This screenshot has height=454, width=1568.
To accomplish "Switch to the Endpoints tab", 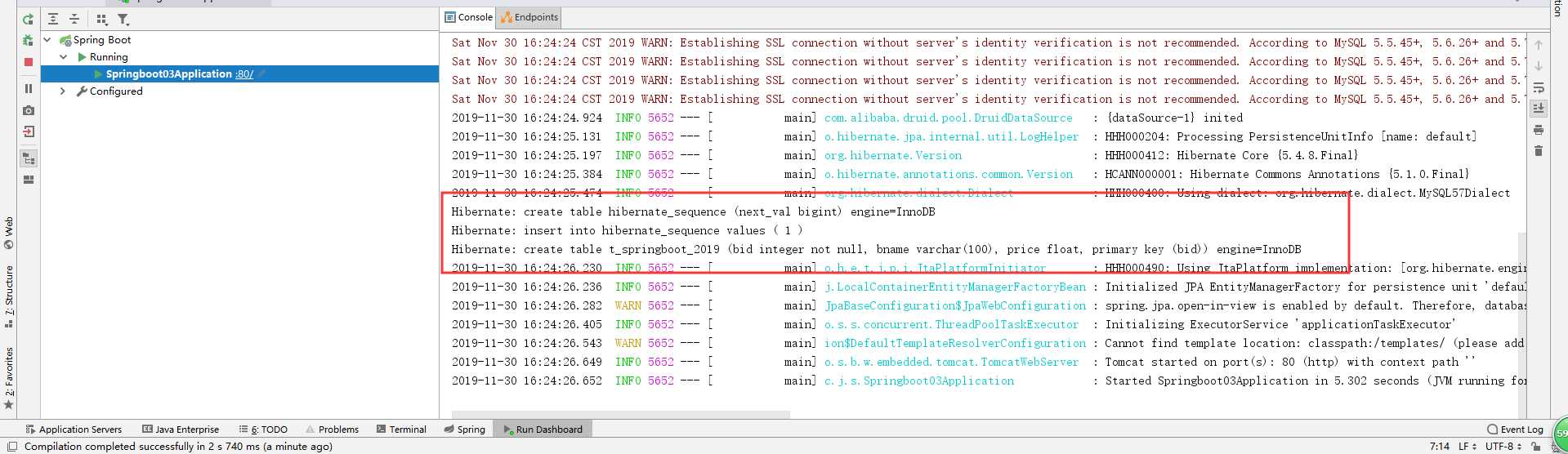I will 529,17.
